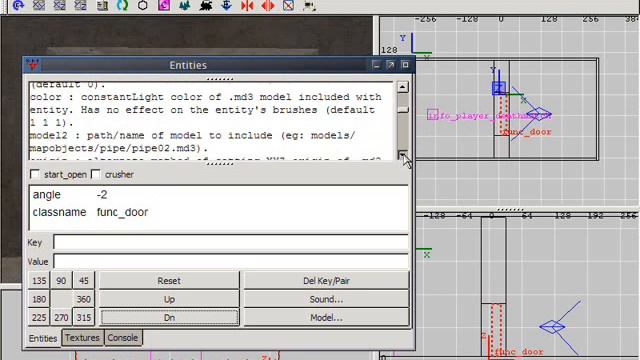The height and width of the screenshot is (360, 640).
Task: Set angle to 90
Action: (x=61, y=281)
